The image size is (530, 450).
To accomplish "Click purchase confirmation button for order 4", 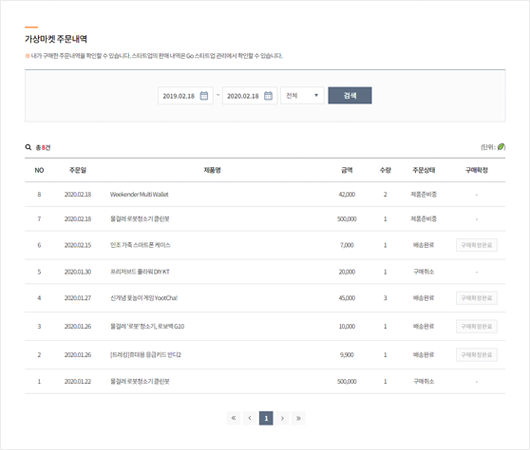I will click(x=477, y=298).
